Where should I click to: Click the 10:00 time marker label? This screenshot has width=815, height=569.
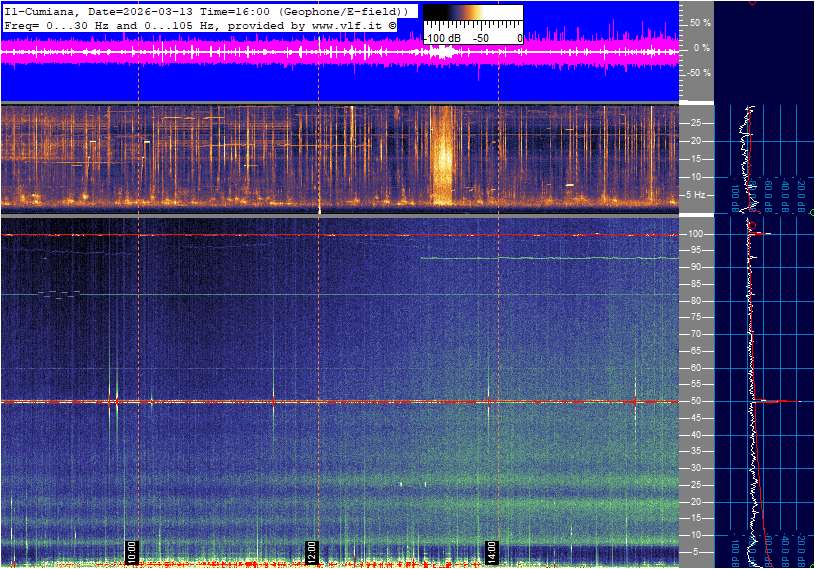click(131, 550)
